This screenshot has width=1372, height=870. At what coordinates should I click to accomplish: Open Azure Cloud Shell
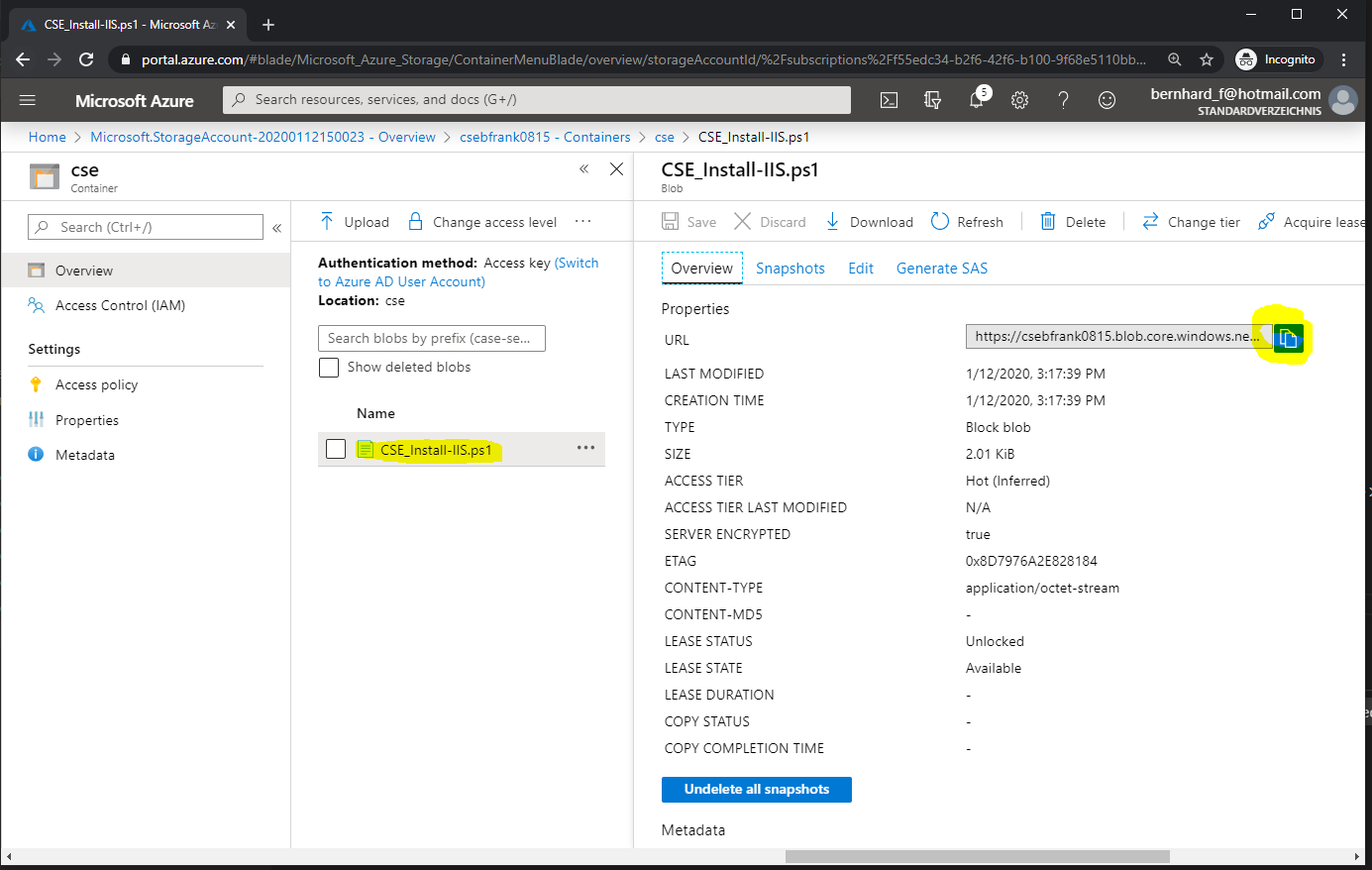[889, 100]
